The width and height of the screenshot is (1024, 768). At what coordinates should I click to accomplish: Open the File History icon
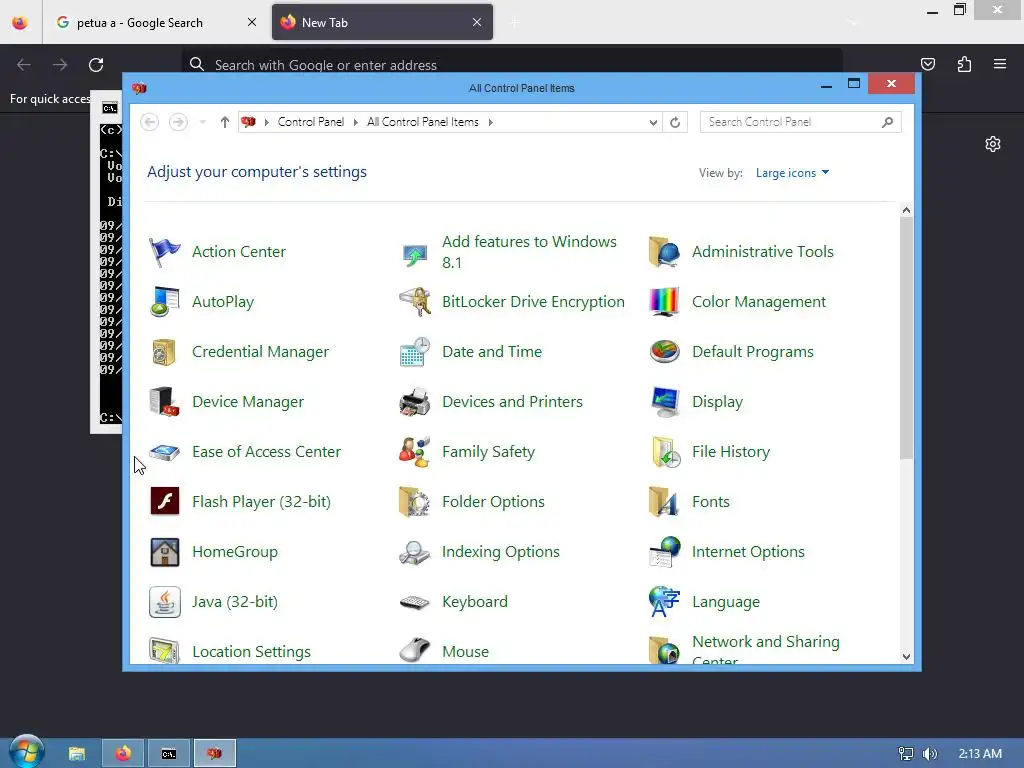(664, 452)
